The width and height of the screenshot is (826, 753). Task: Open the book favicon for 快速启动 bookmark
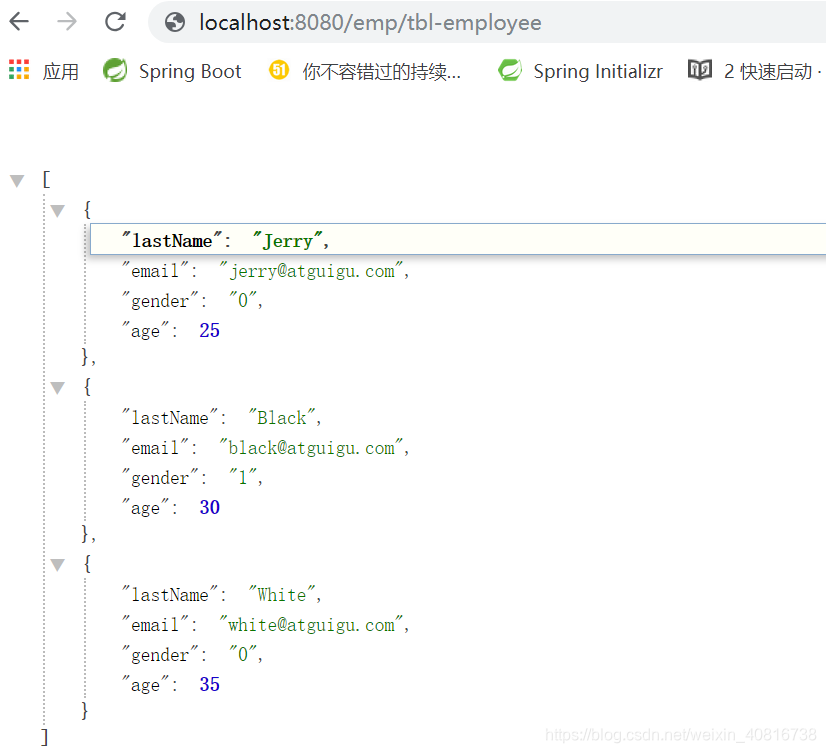click(x=700, y=70)
